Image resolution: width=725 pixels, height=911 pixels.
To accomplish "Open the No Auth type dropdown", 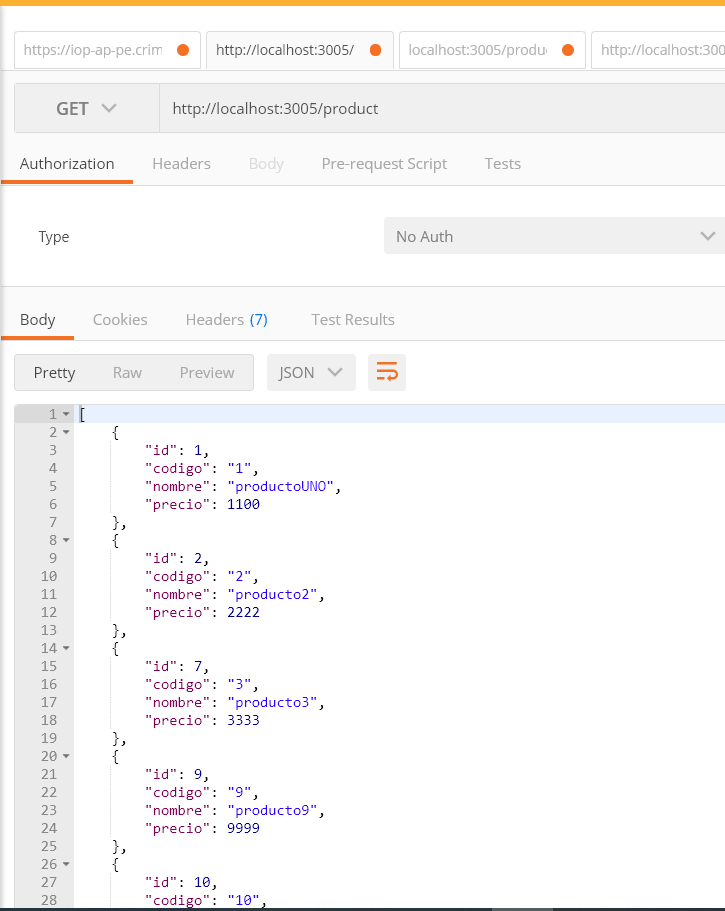I will (x=554, y=236).
